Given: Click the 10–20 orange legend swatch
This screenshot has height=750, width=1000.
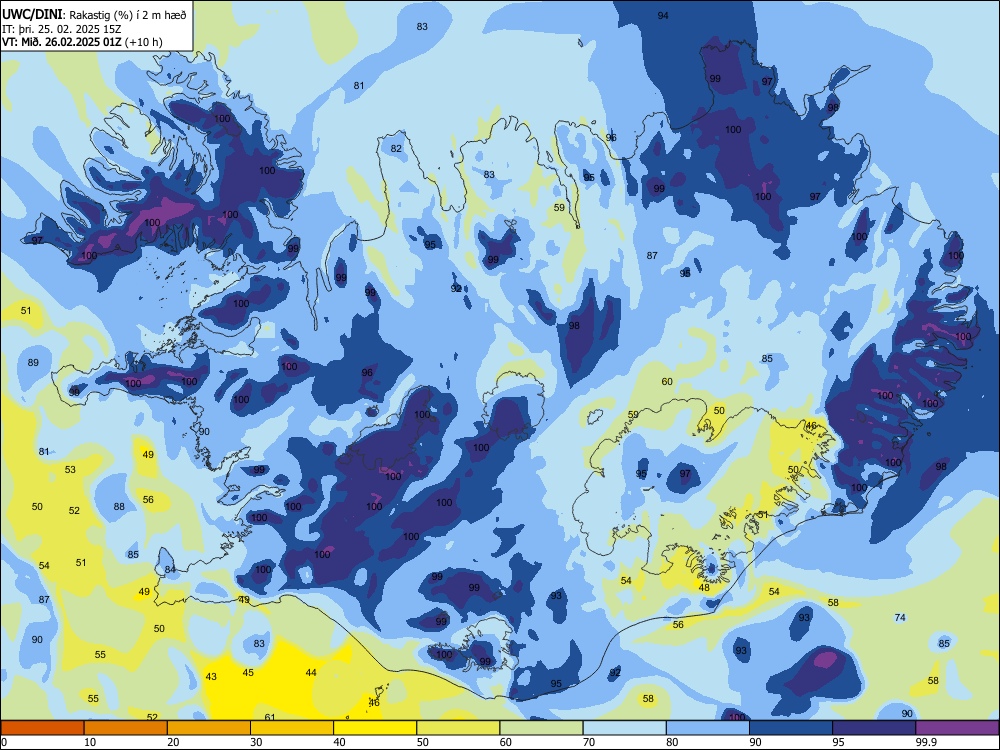Looking at the screenshot, I should [x=126, y=728].
